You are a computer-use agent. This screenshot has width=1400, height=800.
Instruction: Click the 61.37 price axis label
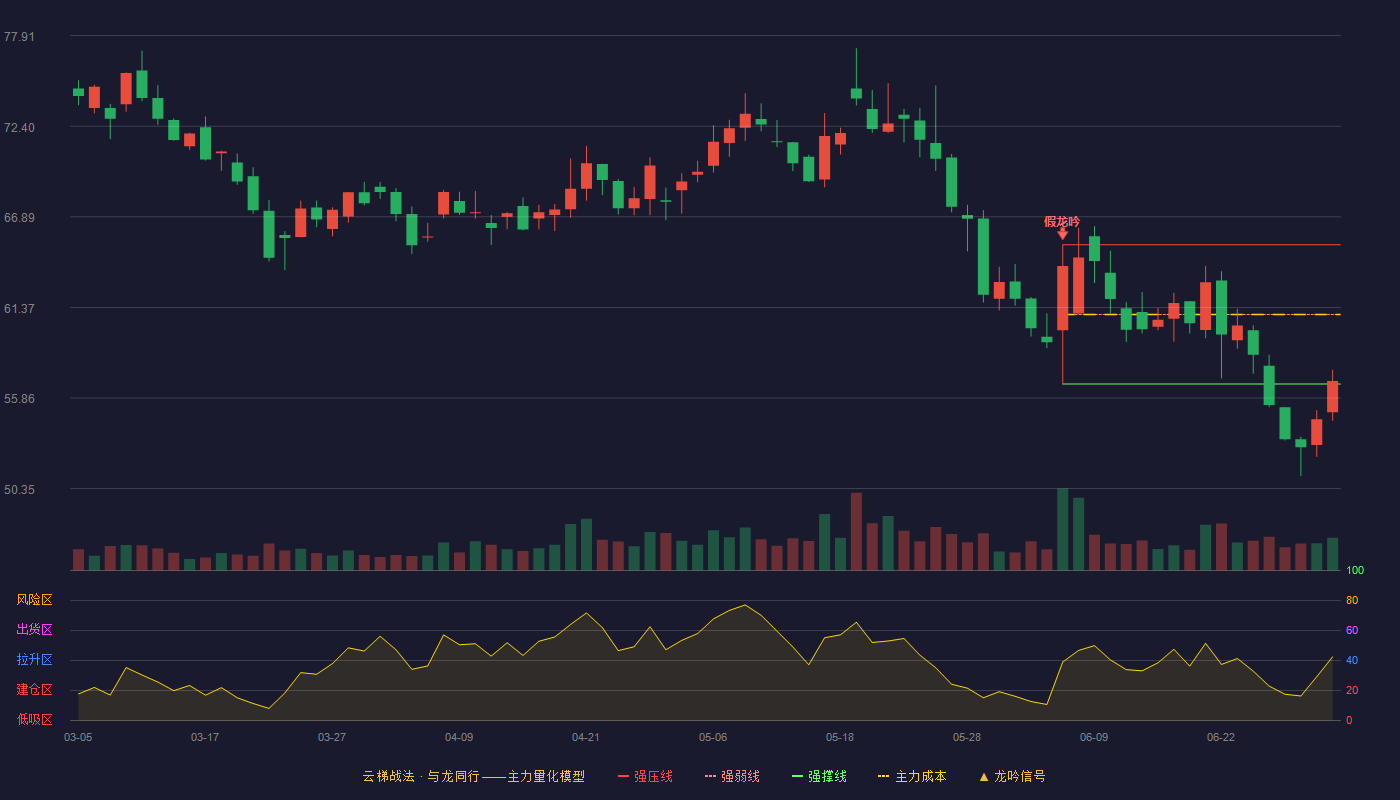[19, 309]
